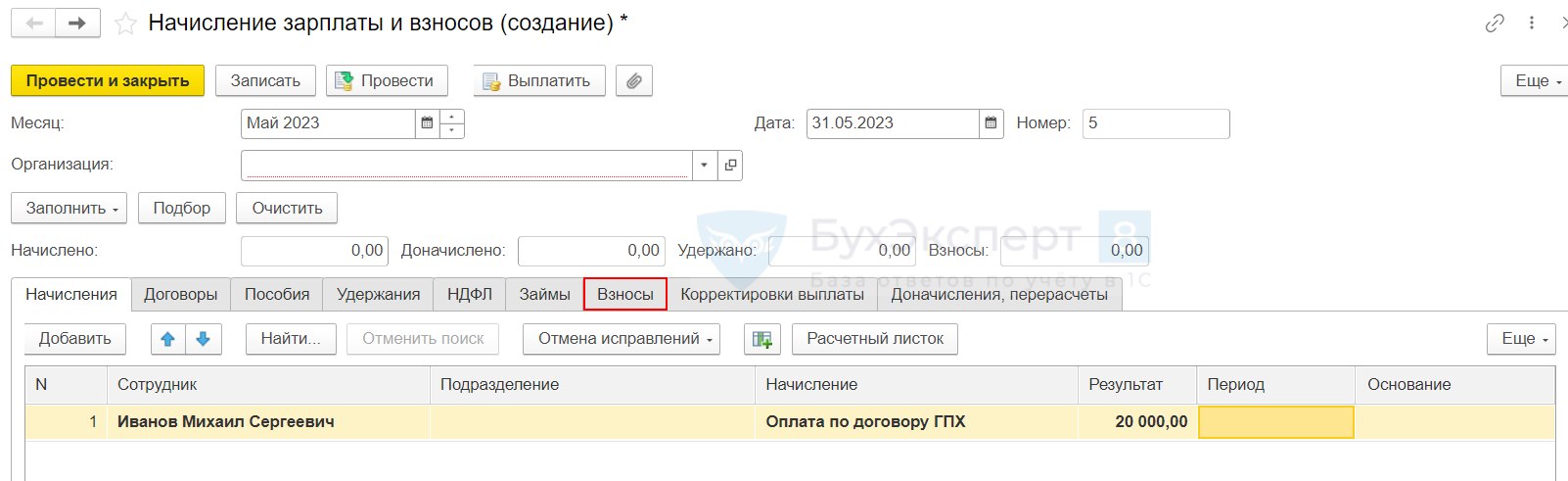This screenshot has width=1568, height=481.
Task: Select the Иванов Михаил Сергеевич row
Action: coord(226,422)
